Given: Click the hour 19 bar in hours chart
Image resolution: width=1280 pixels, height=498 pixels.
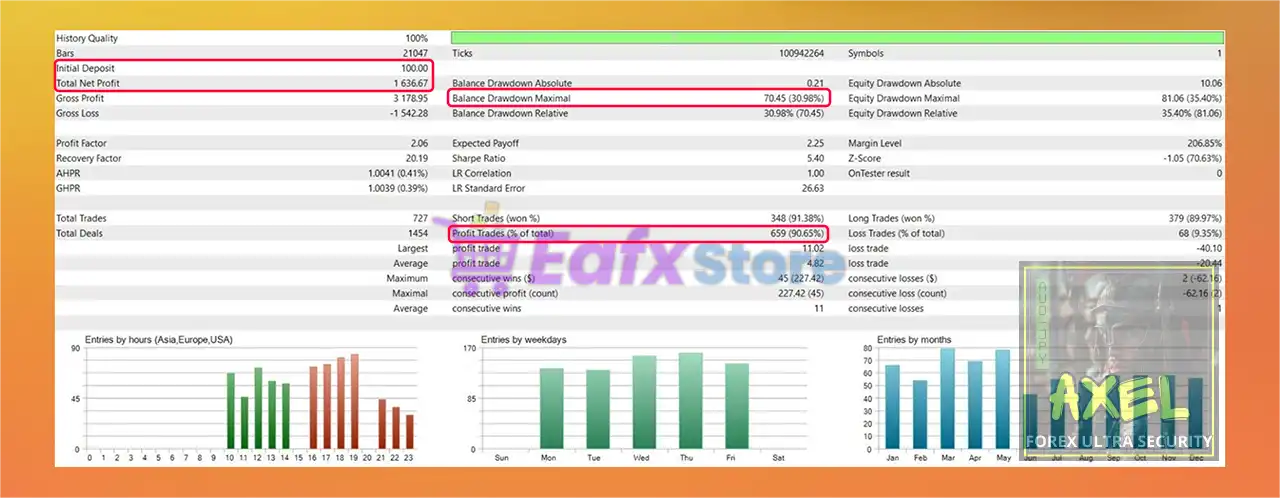Looking at the screenshot, I should [x=354, y=402].
